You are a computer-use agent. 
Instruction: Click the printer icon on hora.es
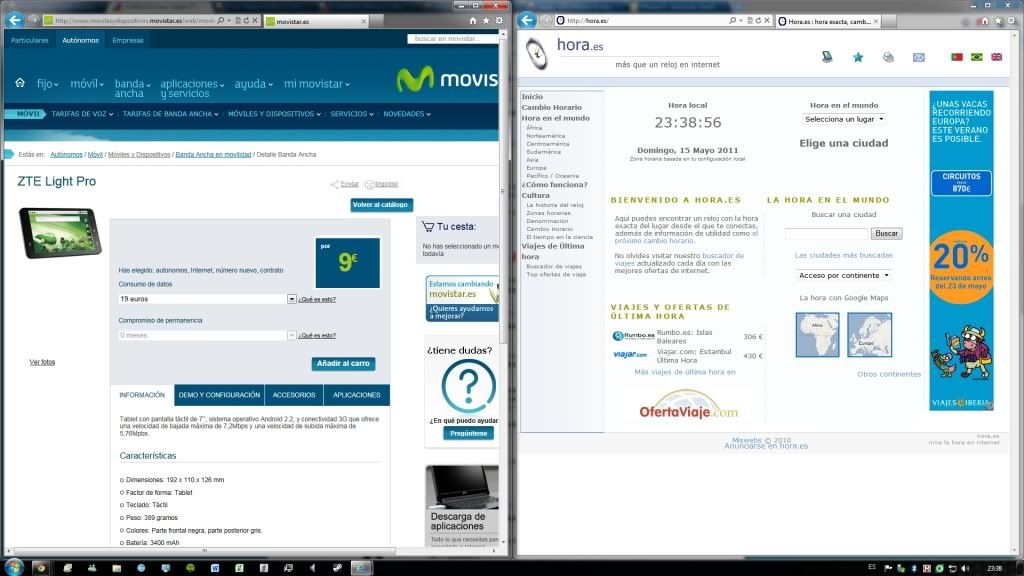[888, 57]
